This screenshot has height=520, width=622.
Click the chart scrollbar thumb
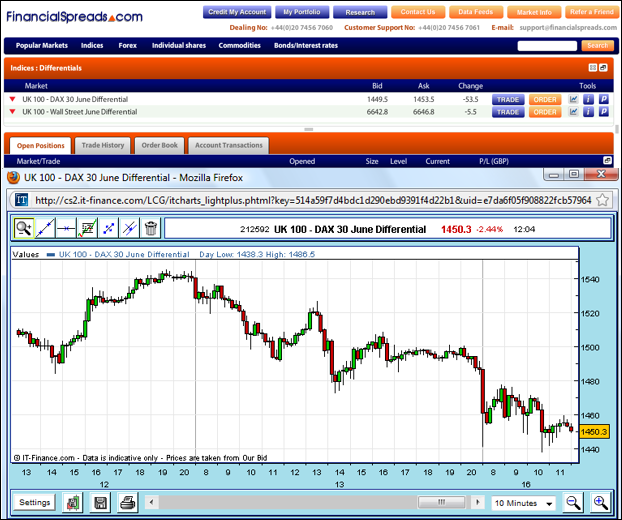pos(442,503)
